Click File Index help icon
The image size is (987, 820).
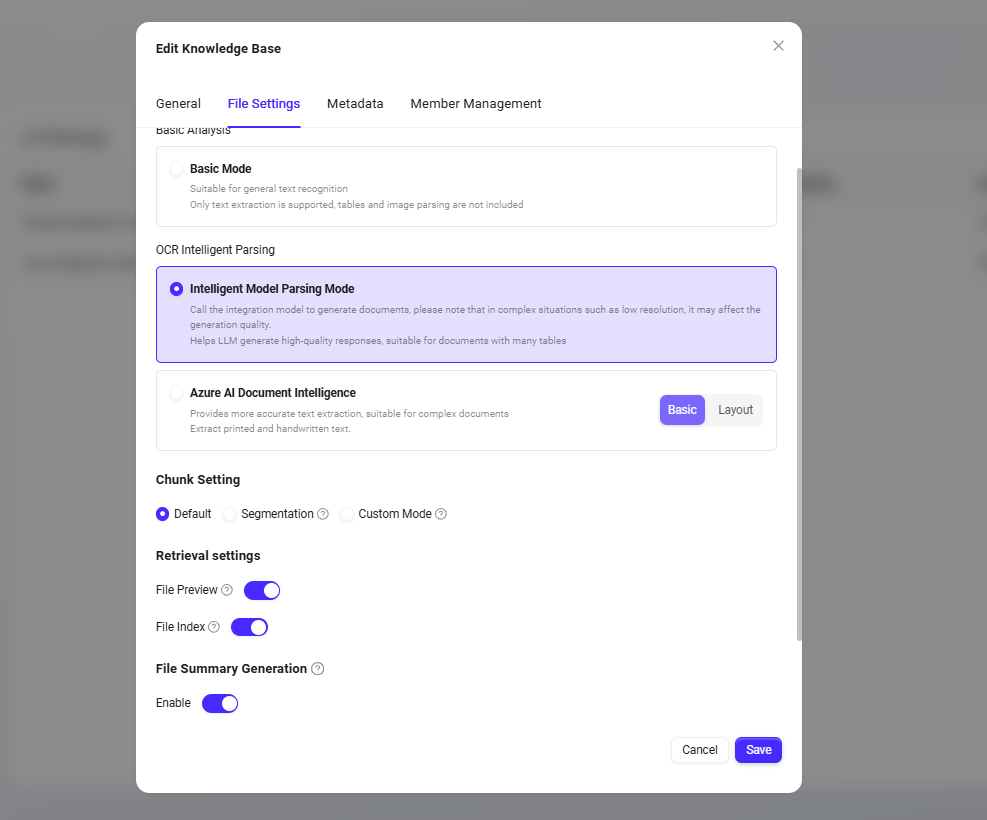(214, 627)
